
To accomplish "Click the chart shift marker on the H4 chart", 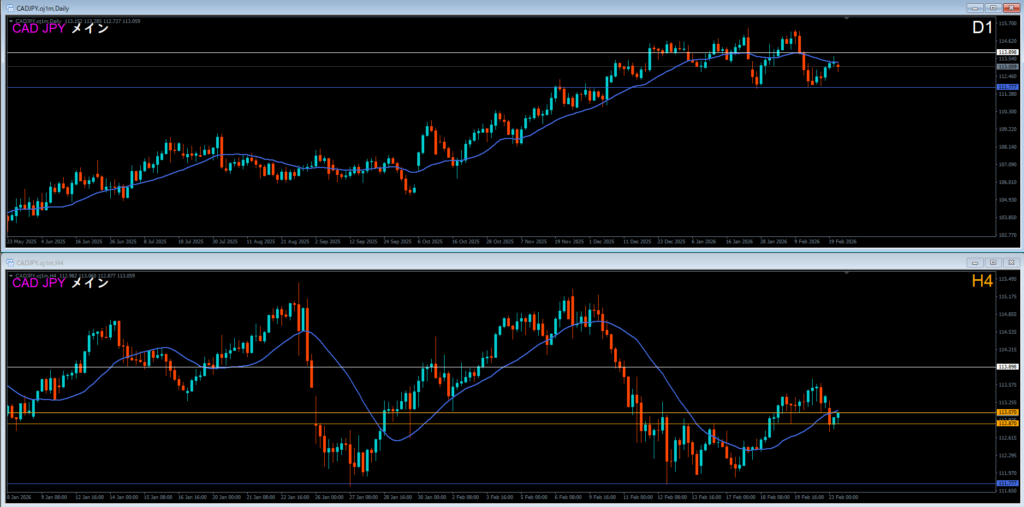I will [x=846, y=272].
